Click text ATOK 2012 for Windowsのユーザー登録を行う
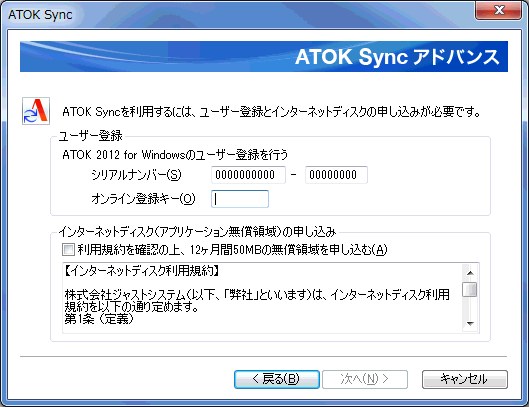The height and width of the screenshot is (407, 529). coord(175,155)
